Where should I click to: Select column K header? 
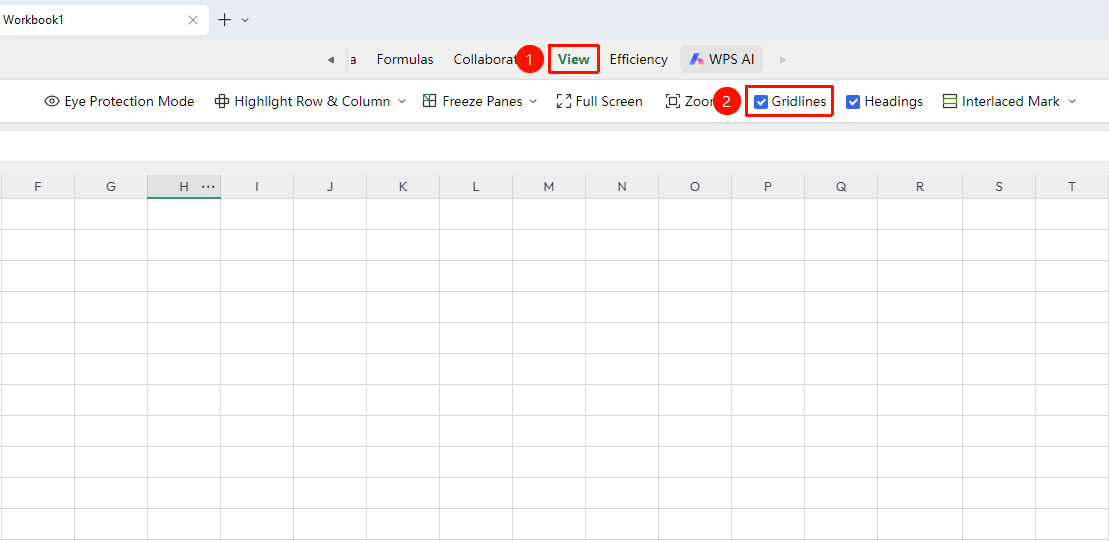click(403, 187)
